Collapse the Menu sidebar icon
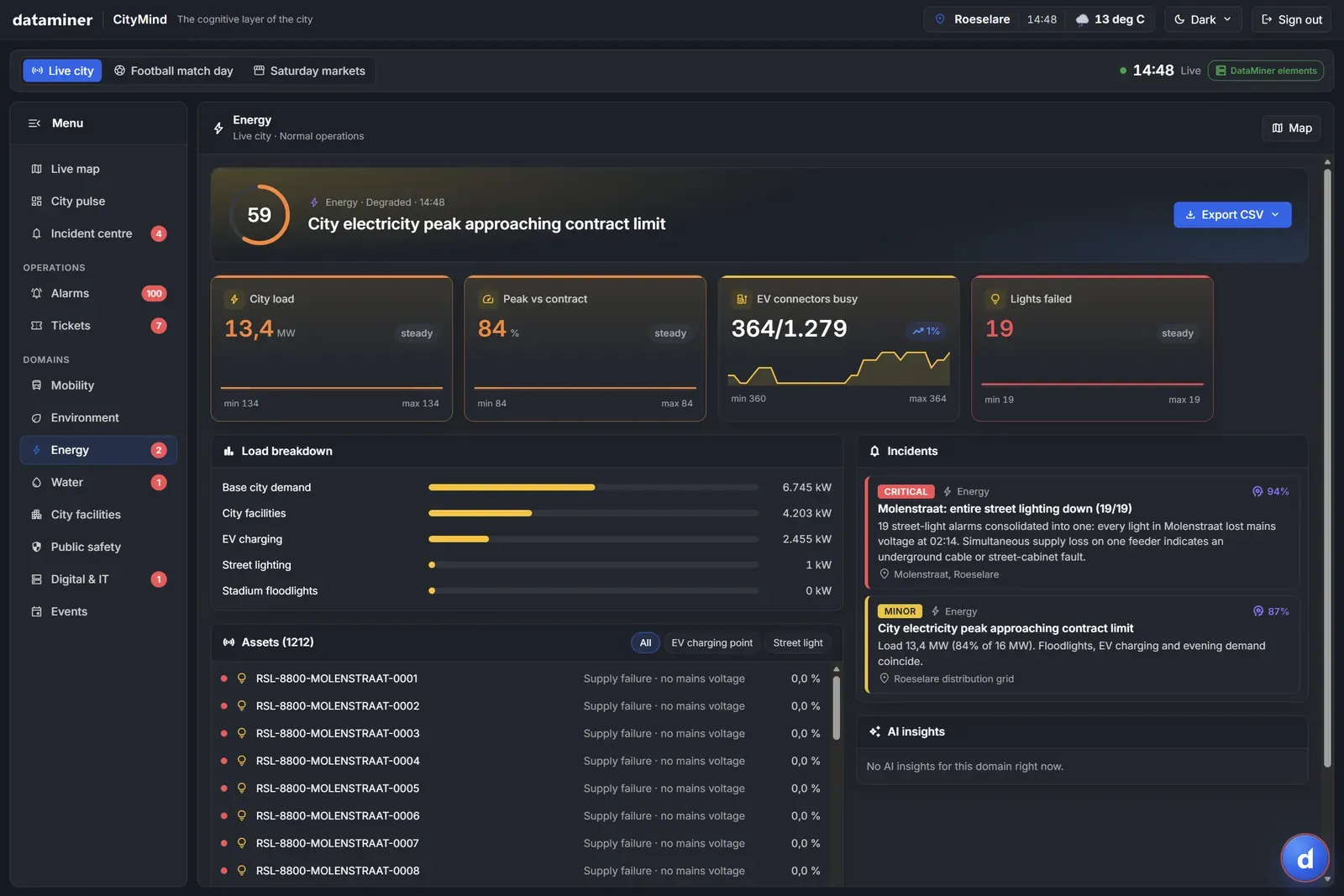This screenshot has height=896, width=1344. 34,123
